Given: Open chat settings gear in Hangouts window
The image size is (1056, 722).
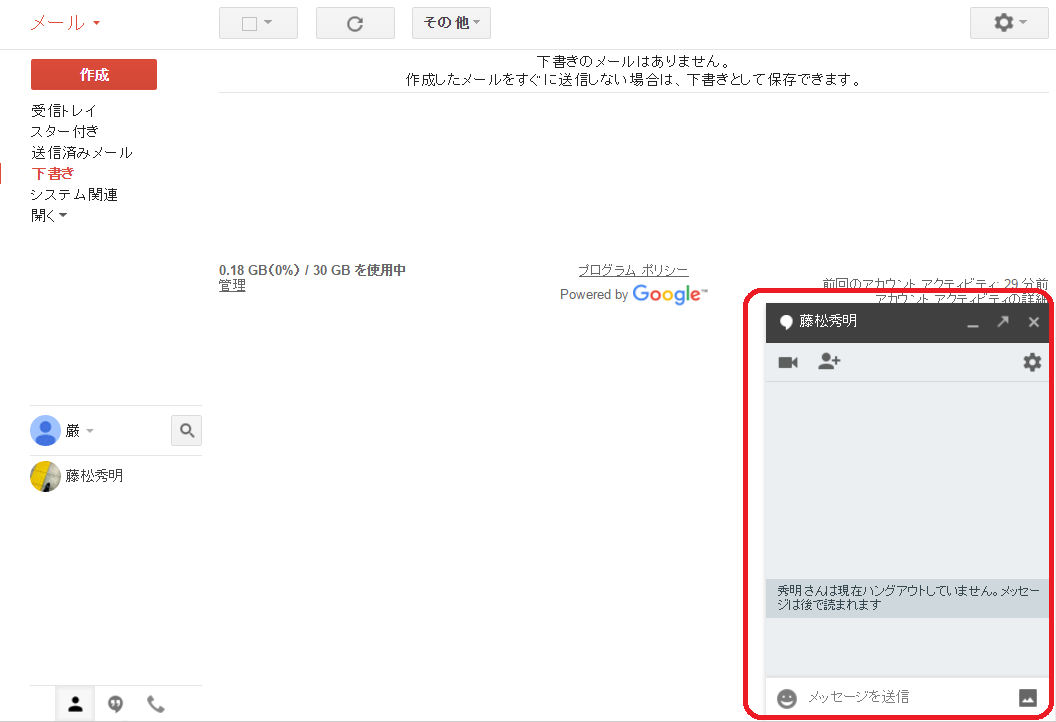Looking at the screenshot, I should point(1032,363).
